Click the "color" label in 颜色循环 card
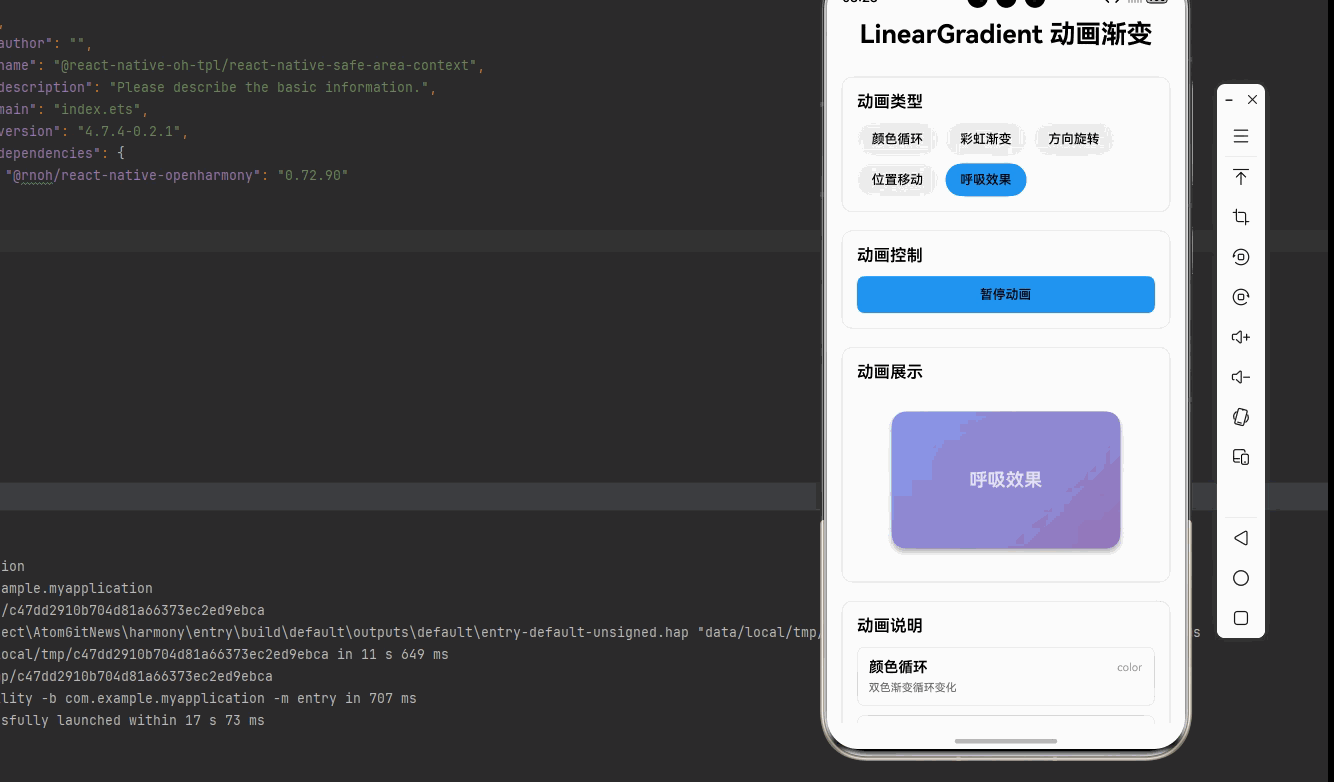Image resolution: width=1334 pixels, height=782 pixels. click(x=1129, y=667)
